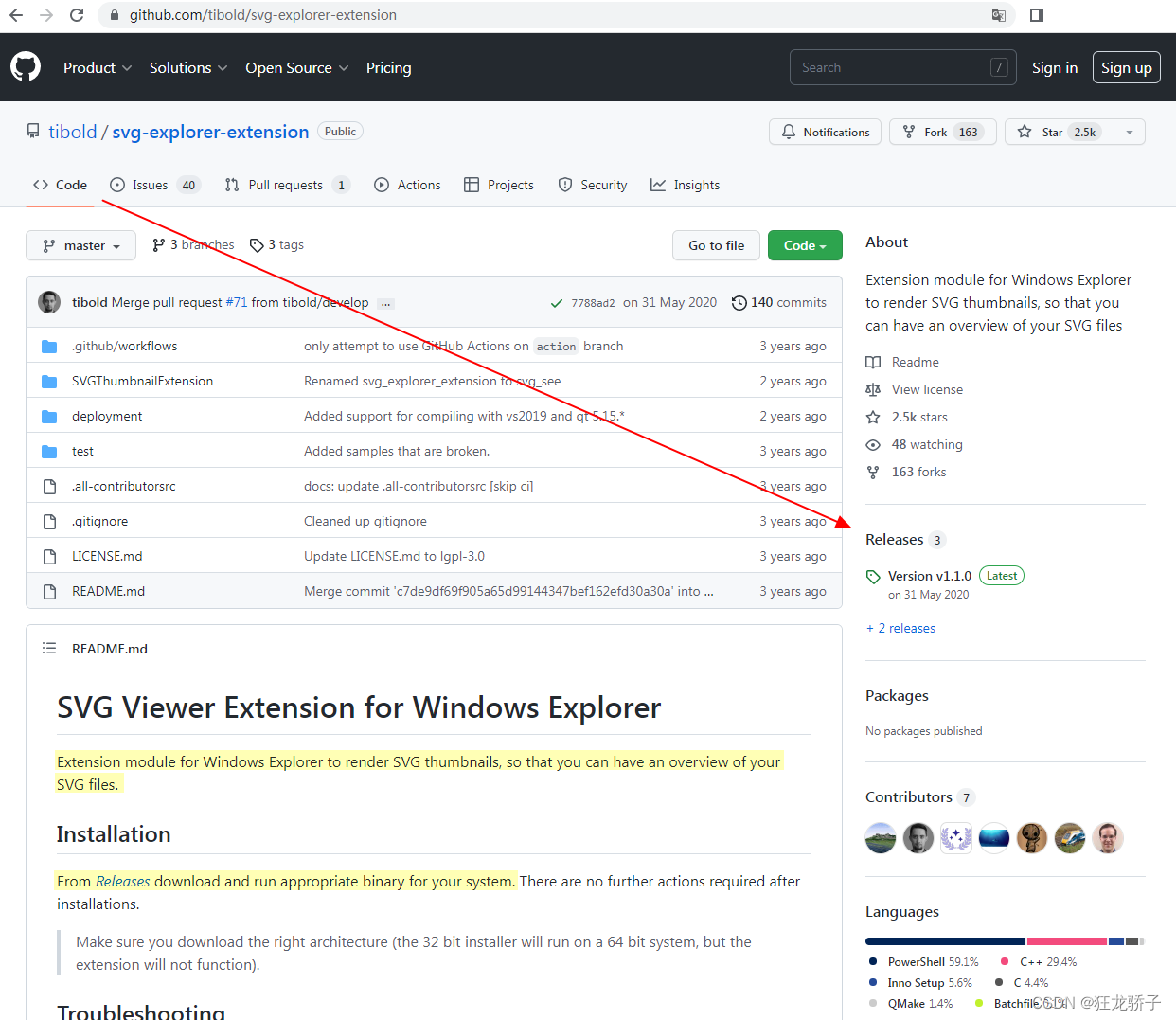Expand commit message ellipsis
The image size is (1176, 1020).
(x=385, y=304)
